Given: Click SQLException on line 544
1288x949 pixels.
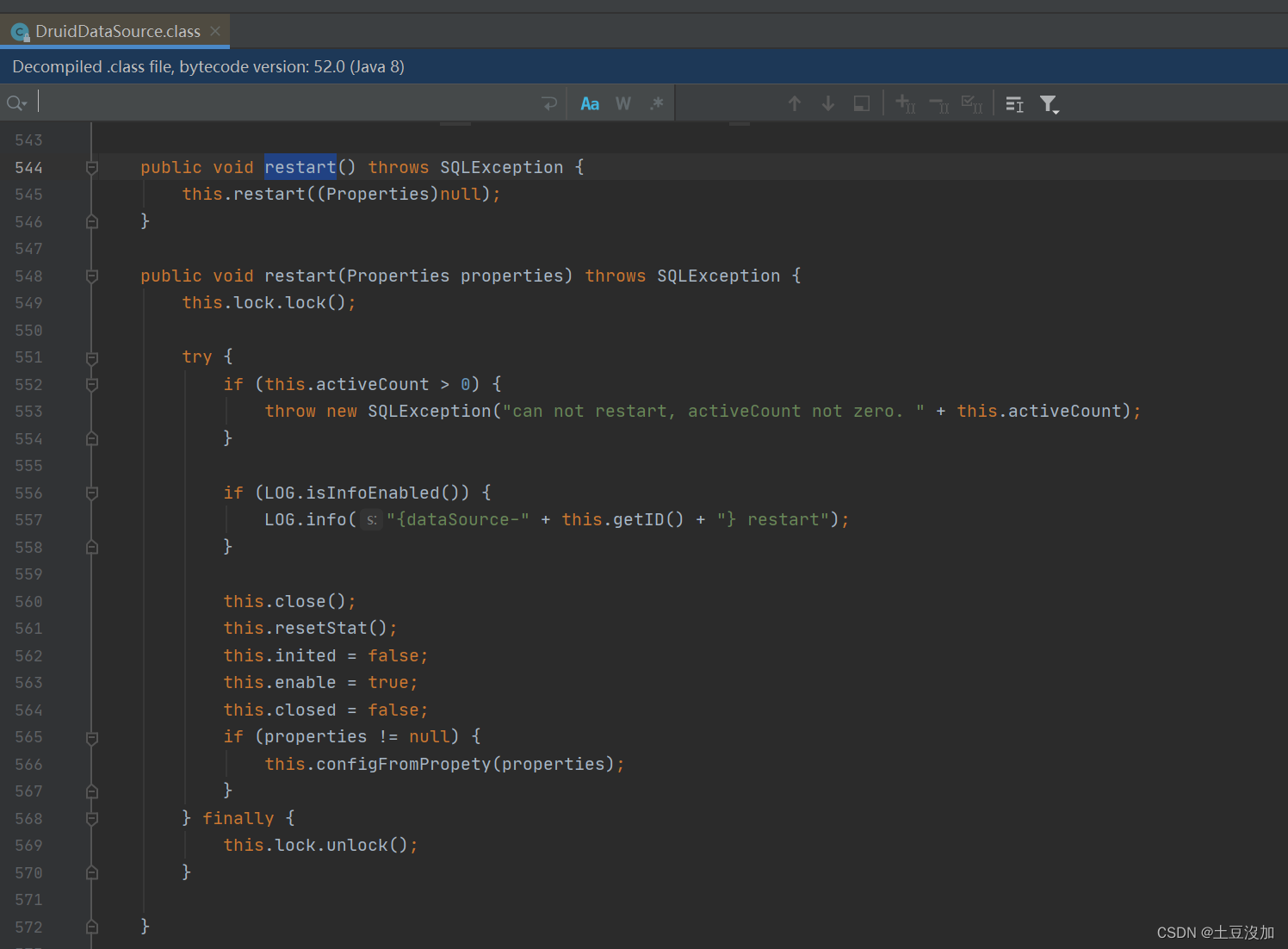Looking at the screenshot, I should 501,167.
